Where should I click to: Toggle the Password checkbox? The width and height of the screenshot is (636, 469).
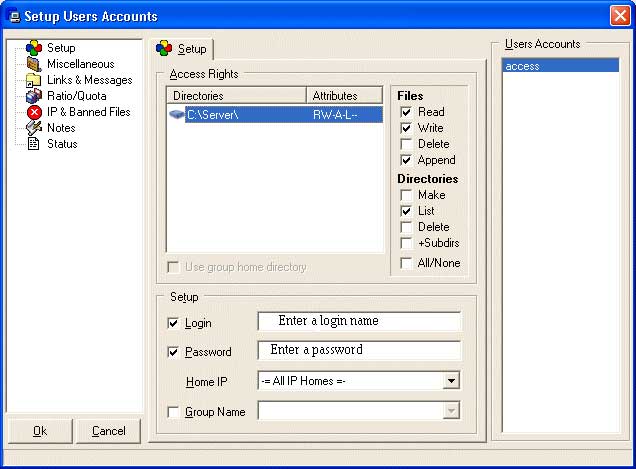(x=173, y=352)
